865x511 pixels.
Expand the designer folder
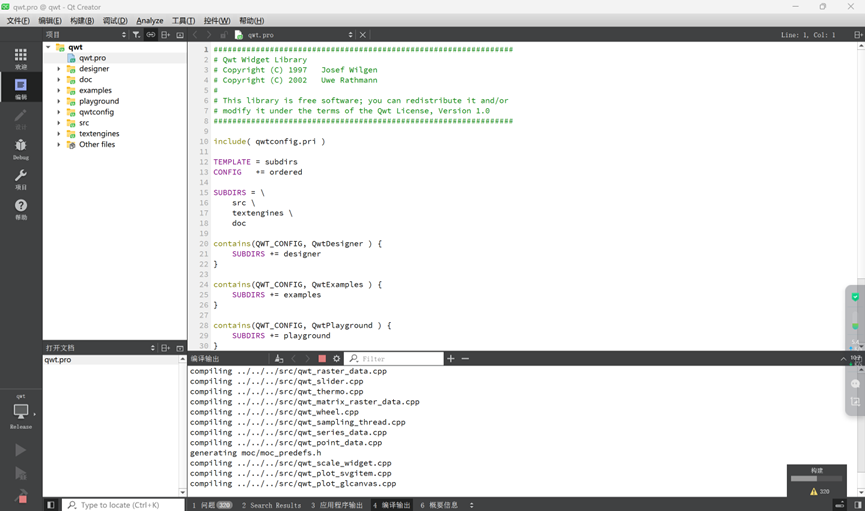[x=59, y=69]
